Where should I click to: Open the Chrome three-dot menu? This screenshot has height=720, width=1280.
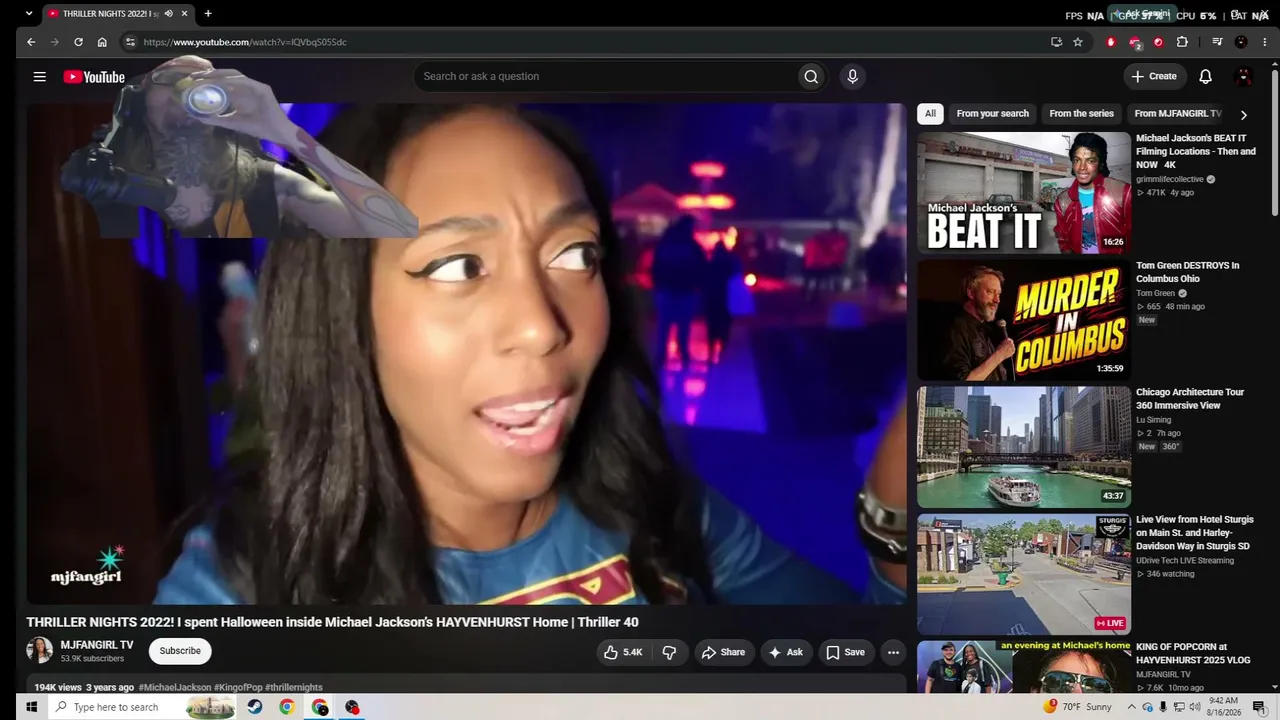point(1264,42)
